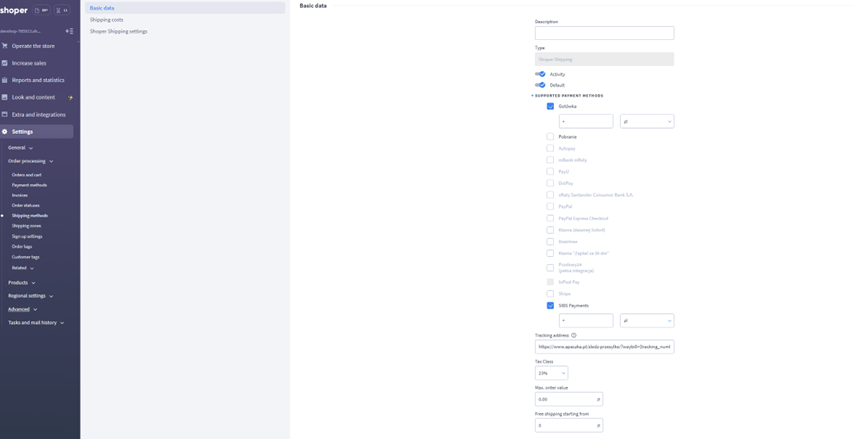Enable the Pobranie payment method checkbox

pos(550,137)
